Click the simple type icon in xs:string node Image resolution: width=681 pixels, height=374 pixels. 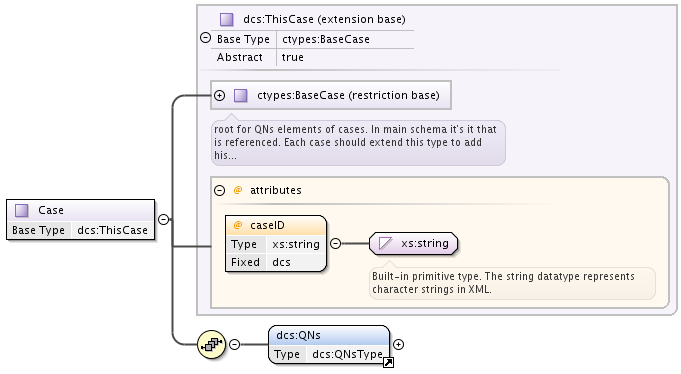point(385,243)
